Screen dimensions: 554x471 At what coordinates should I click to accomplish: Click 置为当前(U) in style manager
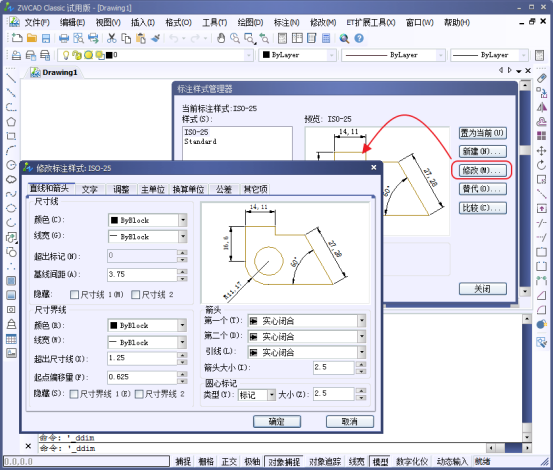(x=483, y=133)
